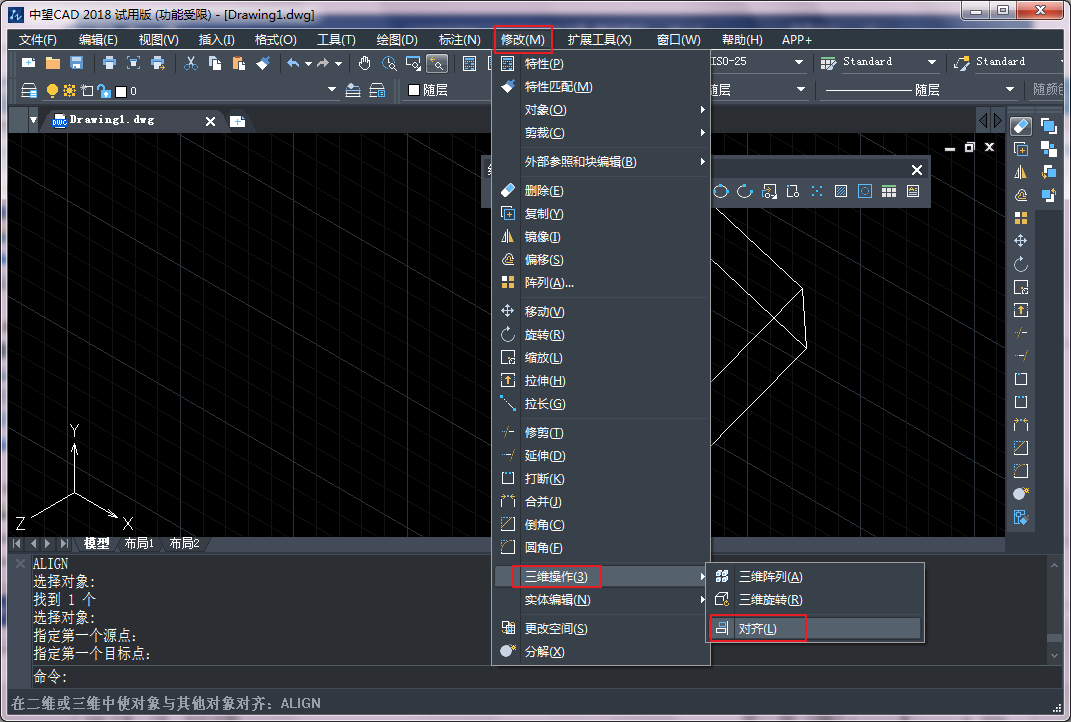The height and width of the screenshot is (722, 1071).
Task: Click the Print toolbar icon
Action: [108, 62]
